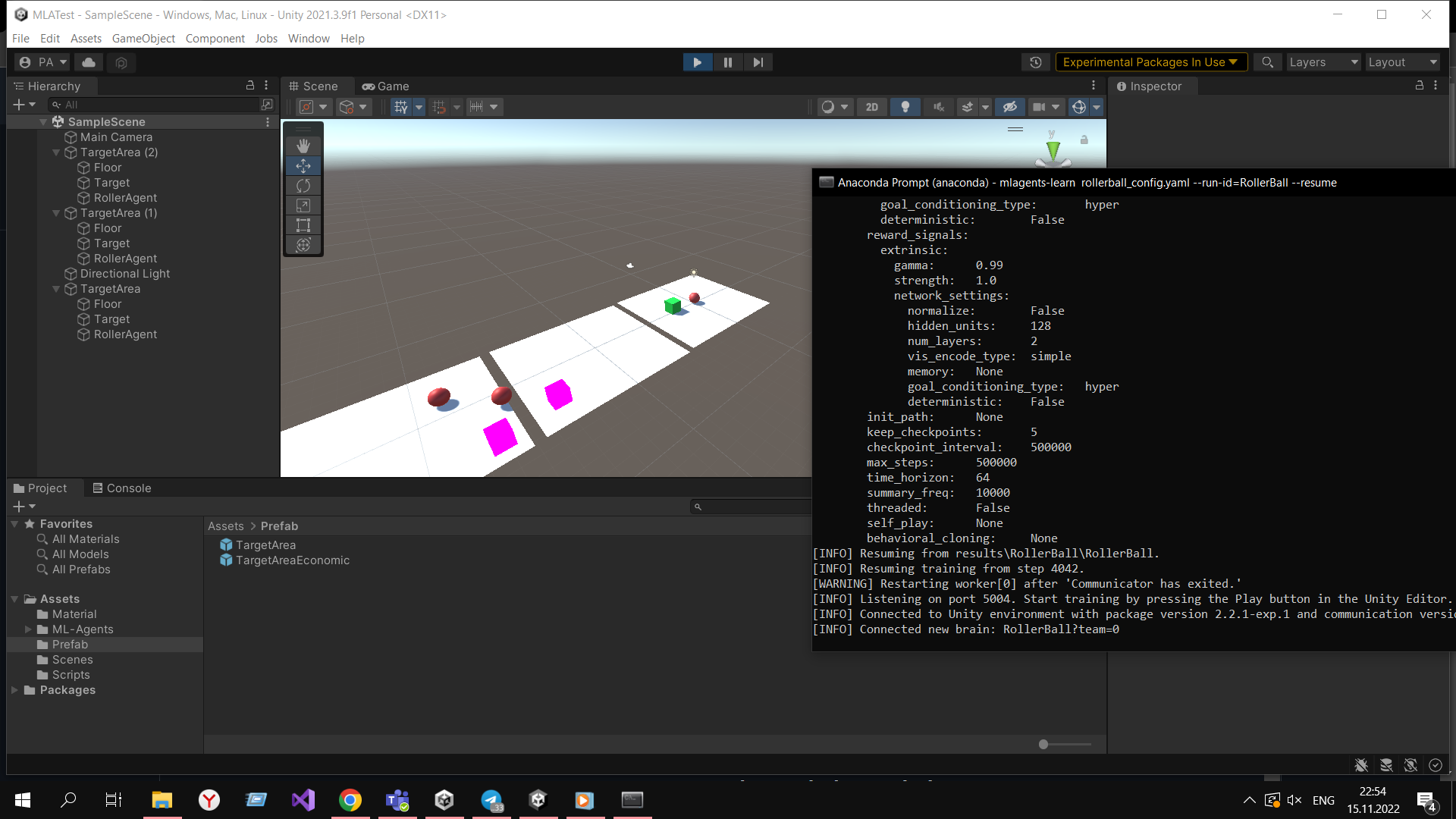Open the tool handle pivot position dropdown

pyautogui.click(x=313, y=107)
